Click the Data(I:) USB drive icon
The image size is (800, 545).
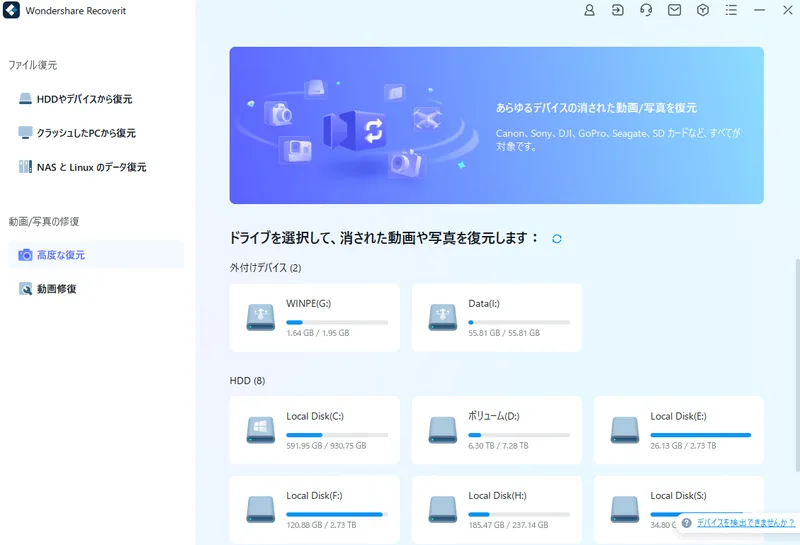tap(443, 317)
